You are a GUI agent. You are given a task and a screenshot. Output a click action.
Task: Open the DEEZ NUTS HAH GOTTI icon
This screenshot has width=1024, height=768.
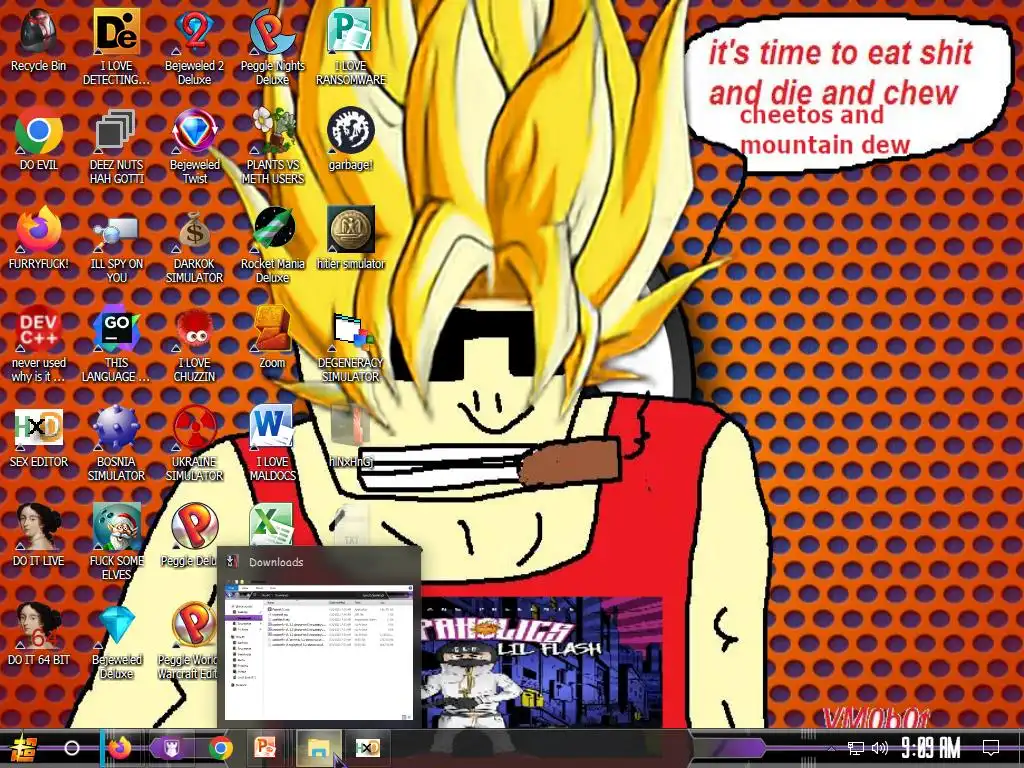(x=116, y=146)
